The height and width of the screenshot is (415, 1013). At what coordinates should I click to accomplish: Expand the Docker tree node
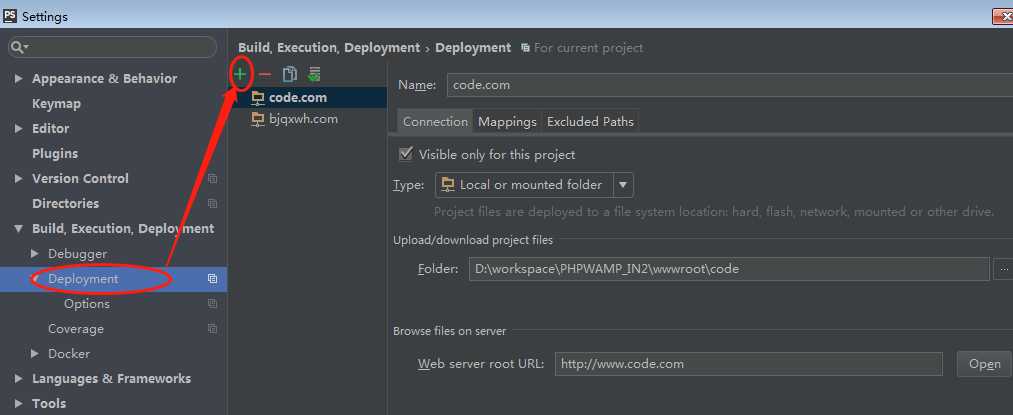click(36, 354)
